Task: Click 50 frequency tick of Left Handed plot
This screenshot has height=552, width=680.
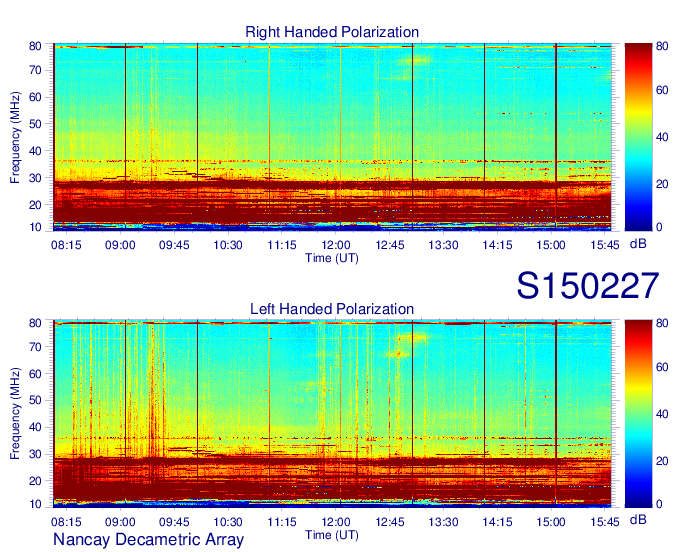Action: (35, 401)
